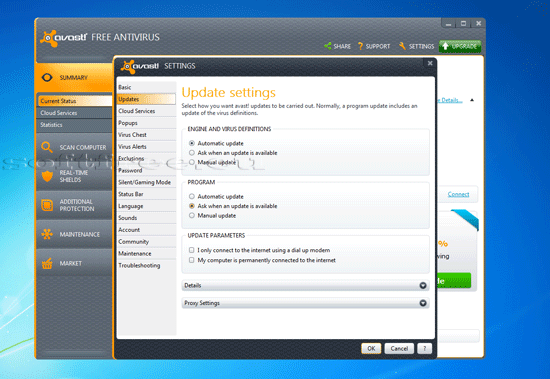Select Manual update for engine and virus definitions

[x=192, y=162]
